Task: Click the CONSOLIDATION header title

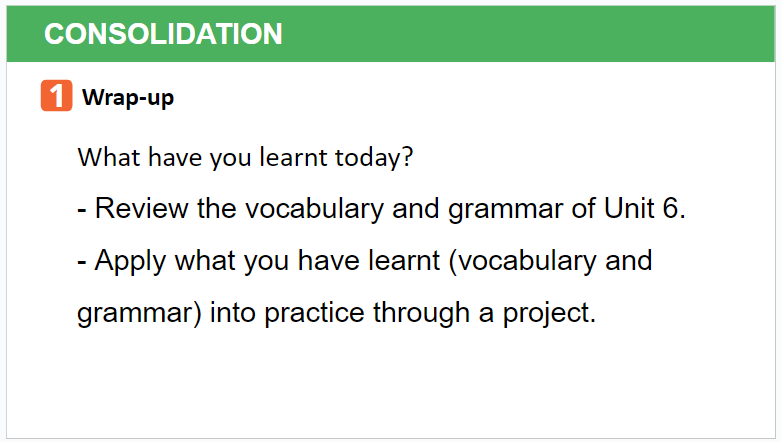Action: 163,34
